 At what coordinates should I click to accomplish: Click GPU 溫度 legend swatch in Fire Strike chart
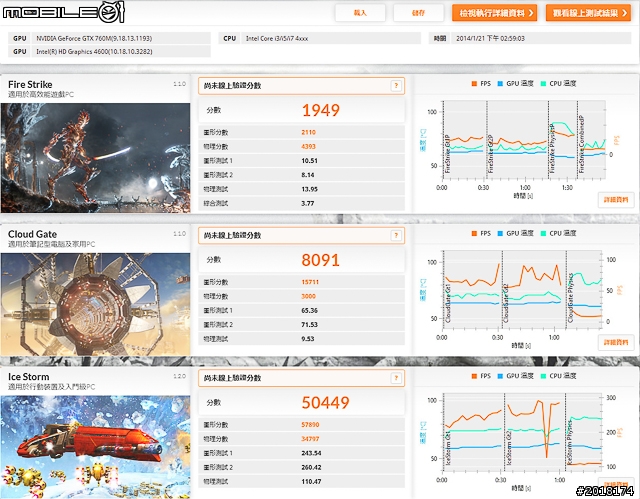(500, 84)
